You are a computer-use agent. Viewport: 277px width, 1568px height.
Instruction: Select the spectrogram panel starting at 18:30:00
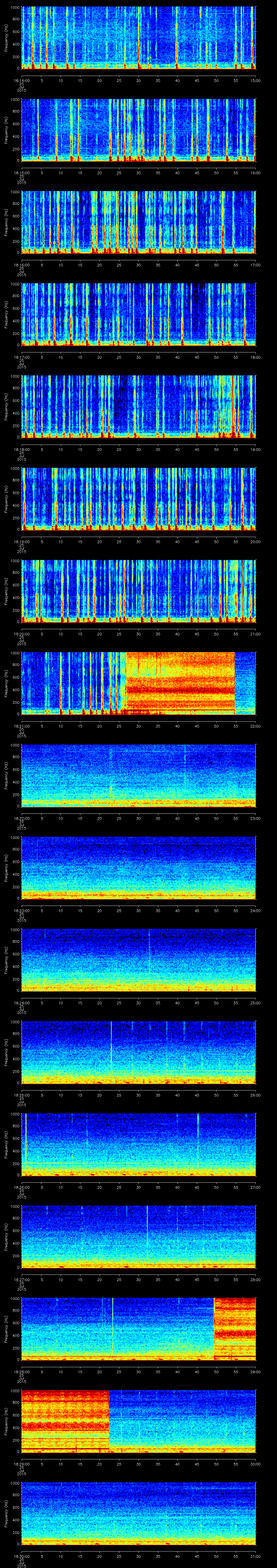click(x=138, y=1513)
